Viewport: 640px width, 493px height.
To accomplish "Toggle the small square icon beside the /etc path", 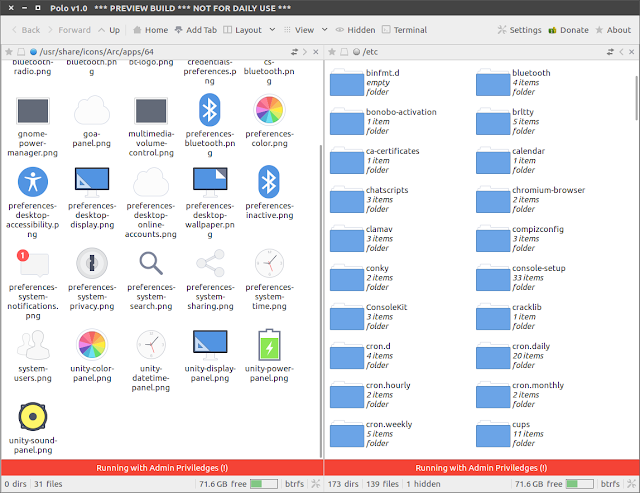I will 344,52.
